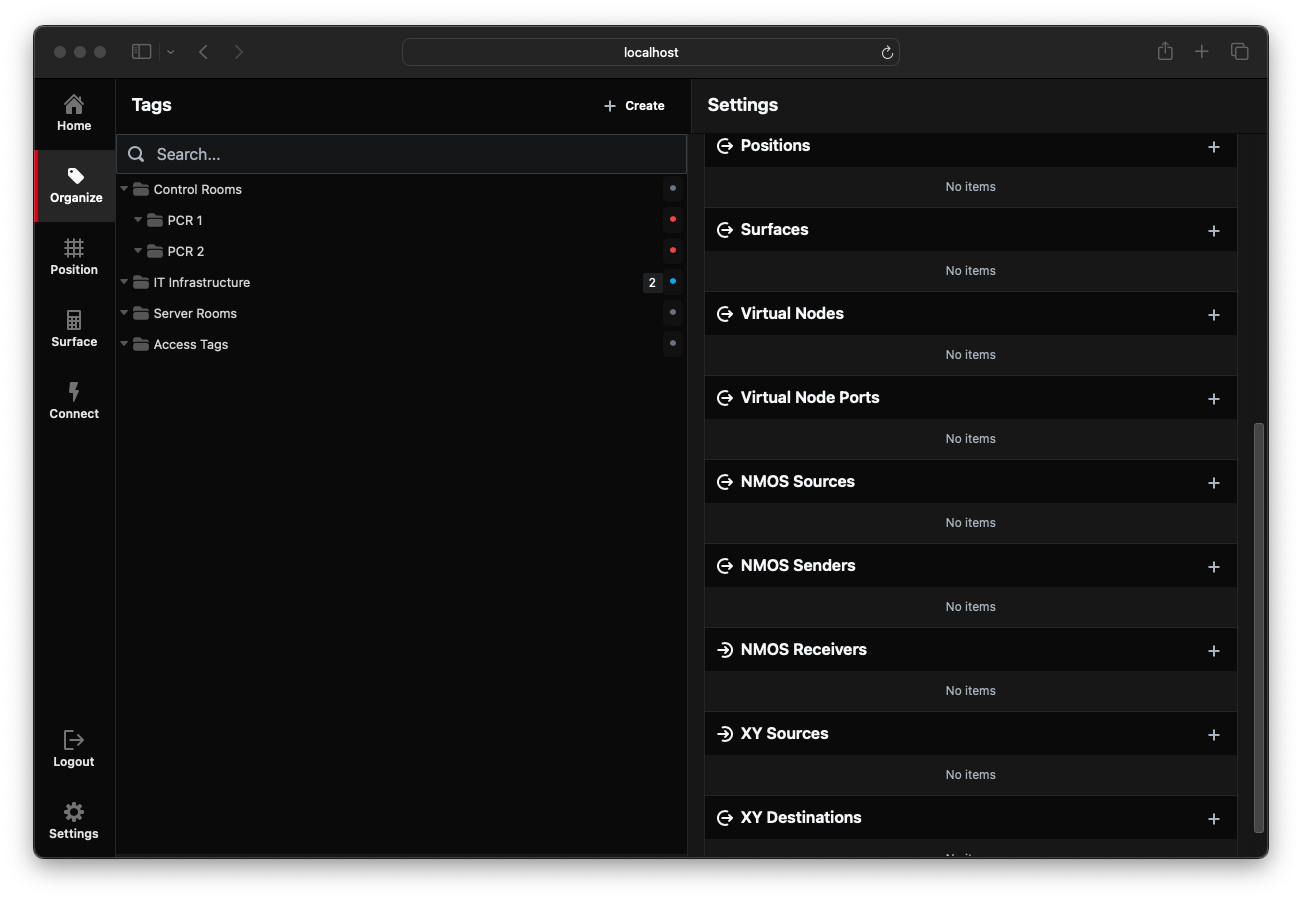Select the PCR 2 tag
Screen dimensions: 1302x900
coord(186,251)
